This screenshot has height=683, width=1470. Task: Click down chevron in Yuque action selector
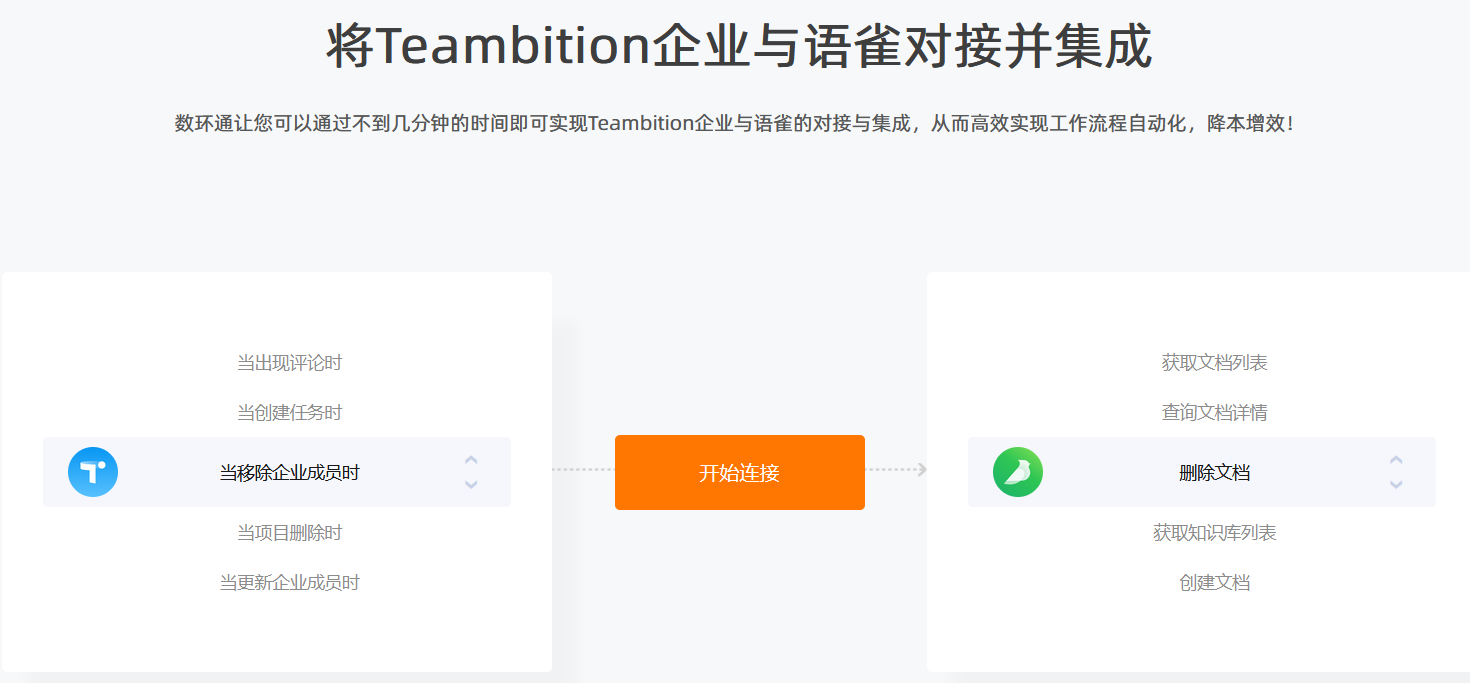pos(1396,485)
